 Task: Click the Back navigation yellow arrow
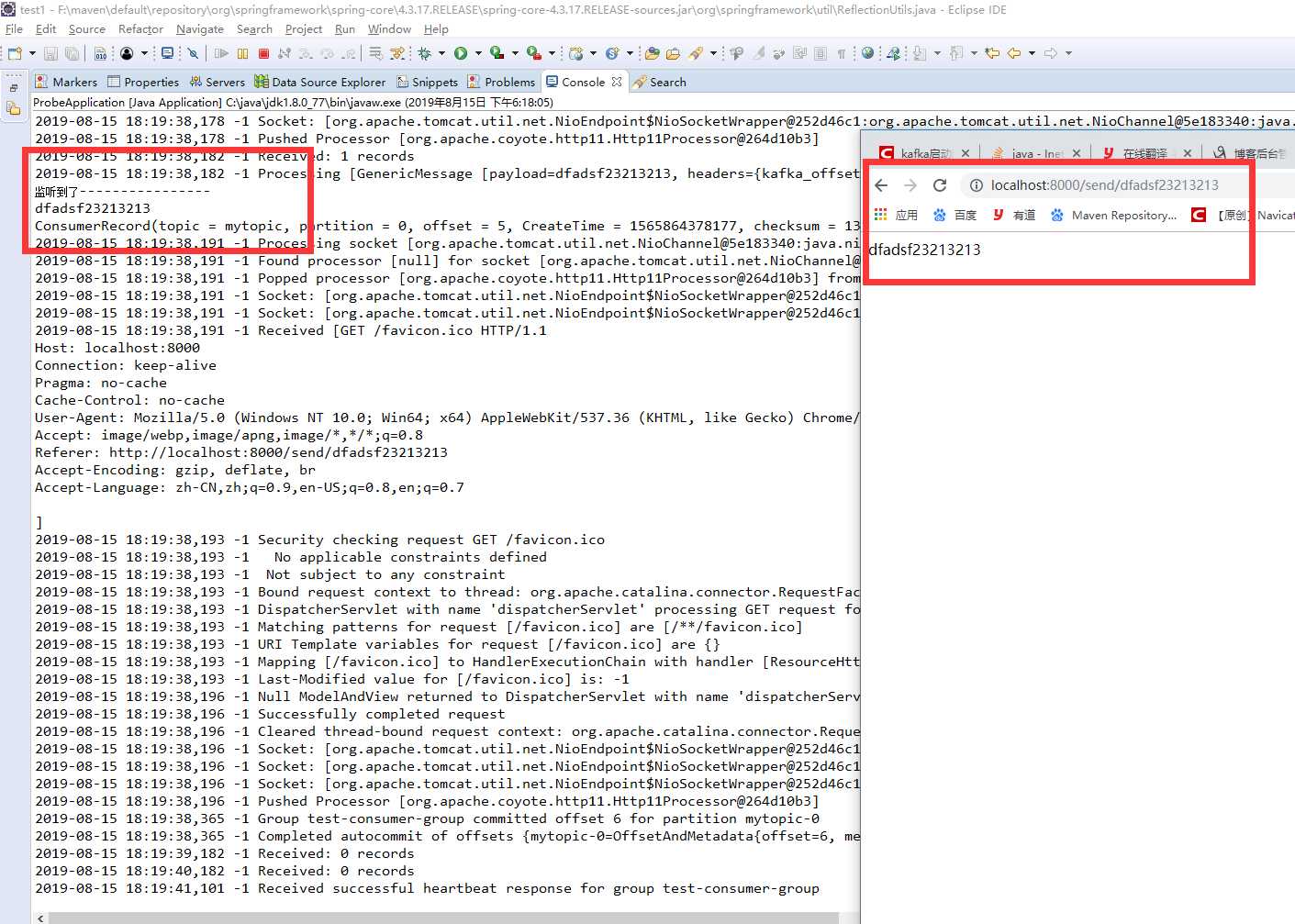[x=1014, y=53]
